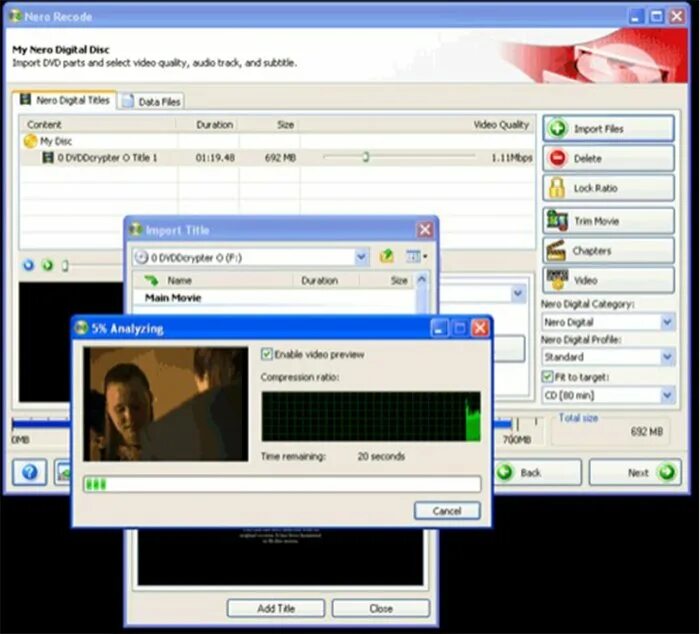The width and height of the screenshot is (700, 634).
Task: Click the preview position slider handle
Action: [65, 266]
